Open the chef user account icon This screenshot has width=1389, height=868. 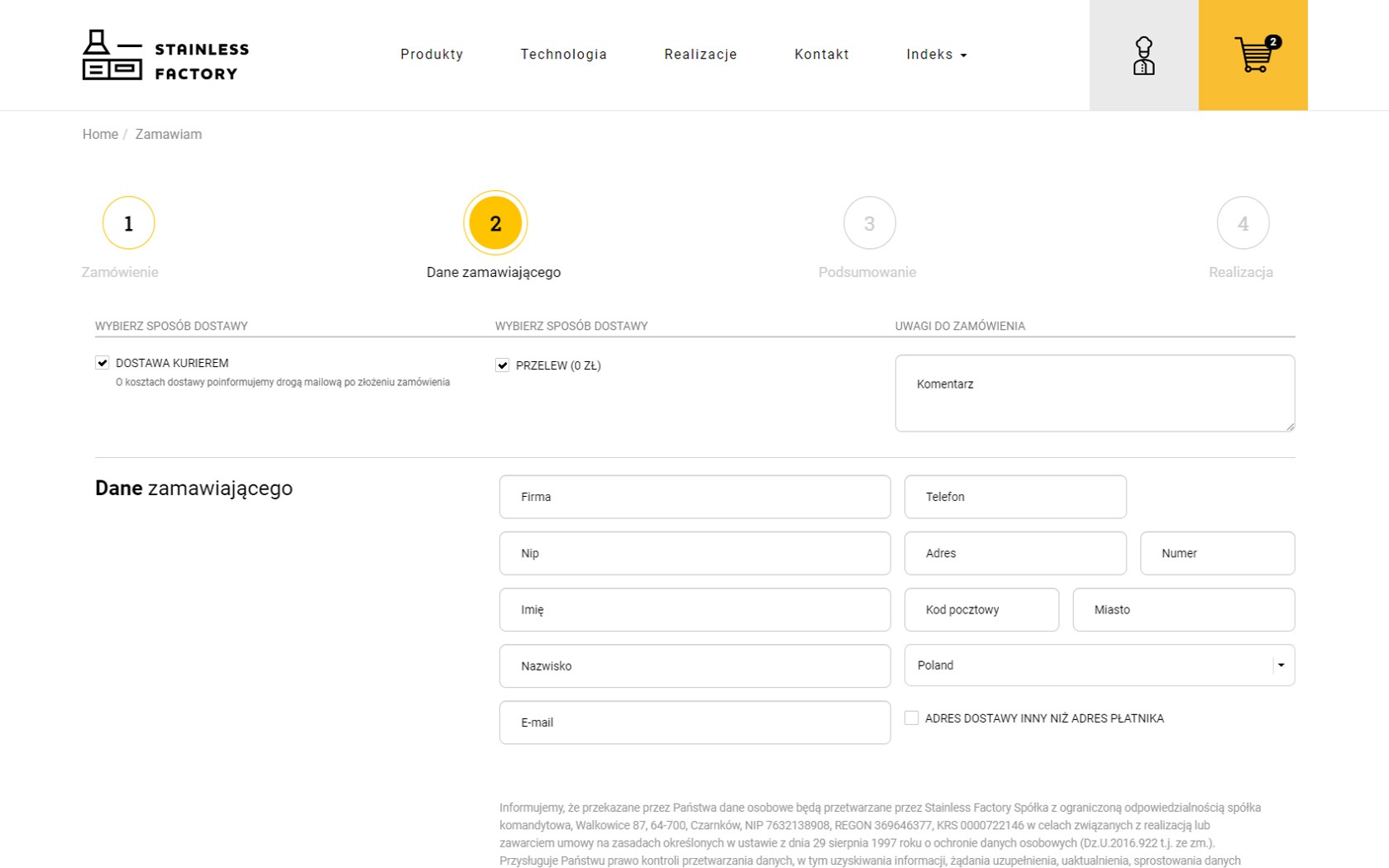click(1143, 55)
